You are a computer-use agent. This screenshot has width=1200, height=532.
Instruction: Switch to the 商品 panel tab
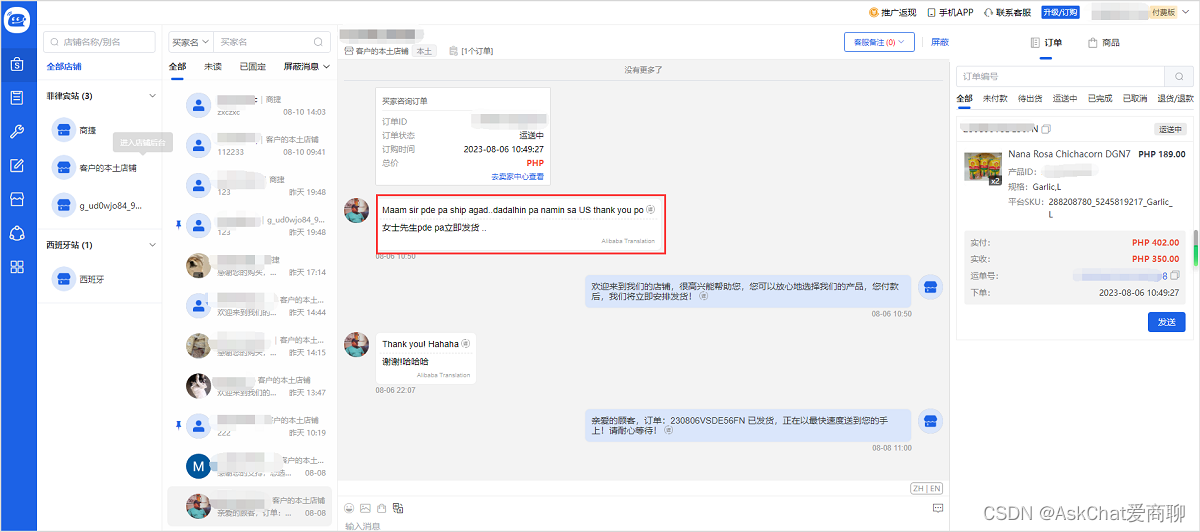(1104, 43)
